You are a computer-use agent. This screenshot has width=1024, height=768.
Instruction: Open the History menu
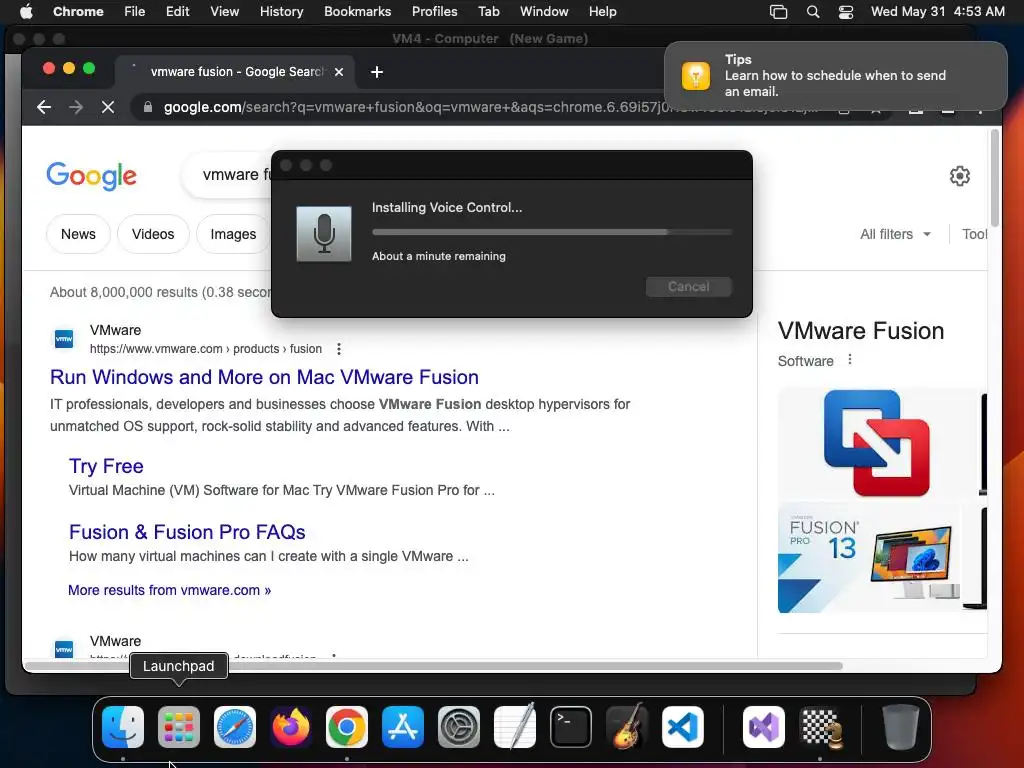[x=281, y=12]
